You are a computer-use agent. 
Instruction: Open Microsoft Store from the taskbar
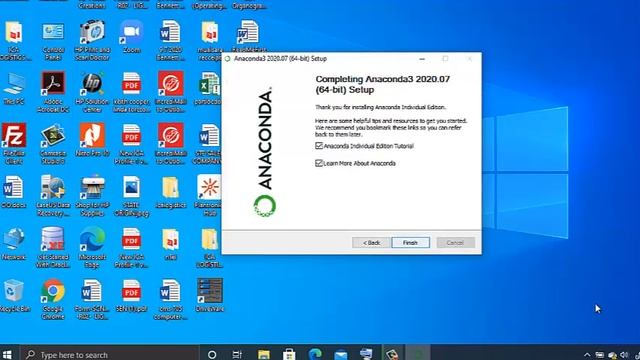[x=289, y=354]
